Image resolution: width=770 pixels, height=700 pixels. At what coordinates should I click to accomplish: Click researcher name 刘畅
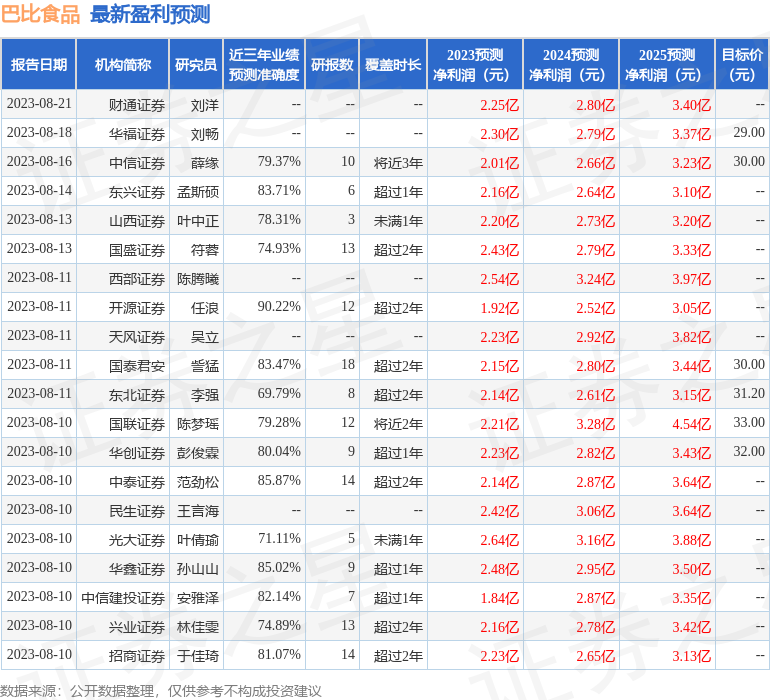[x=205, y=134]
